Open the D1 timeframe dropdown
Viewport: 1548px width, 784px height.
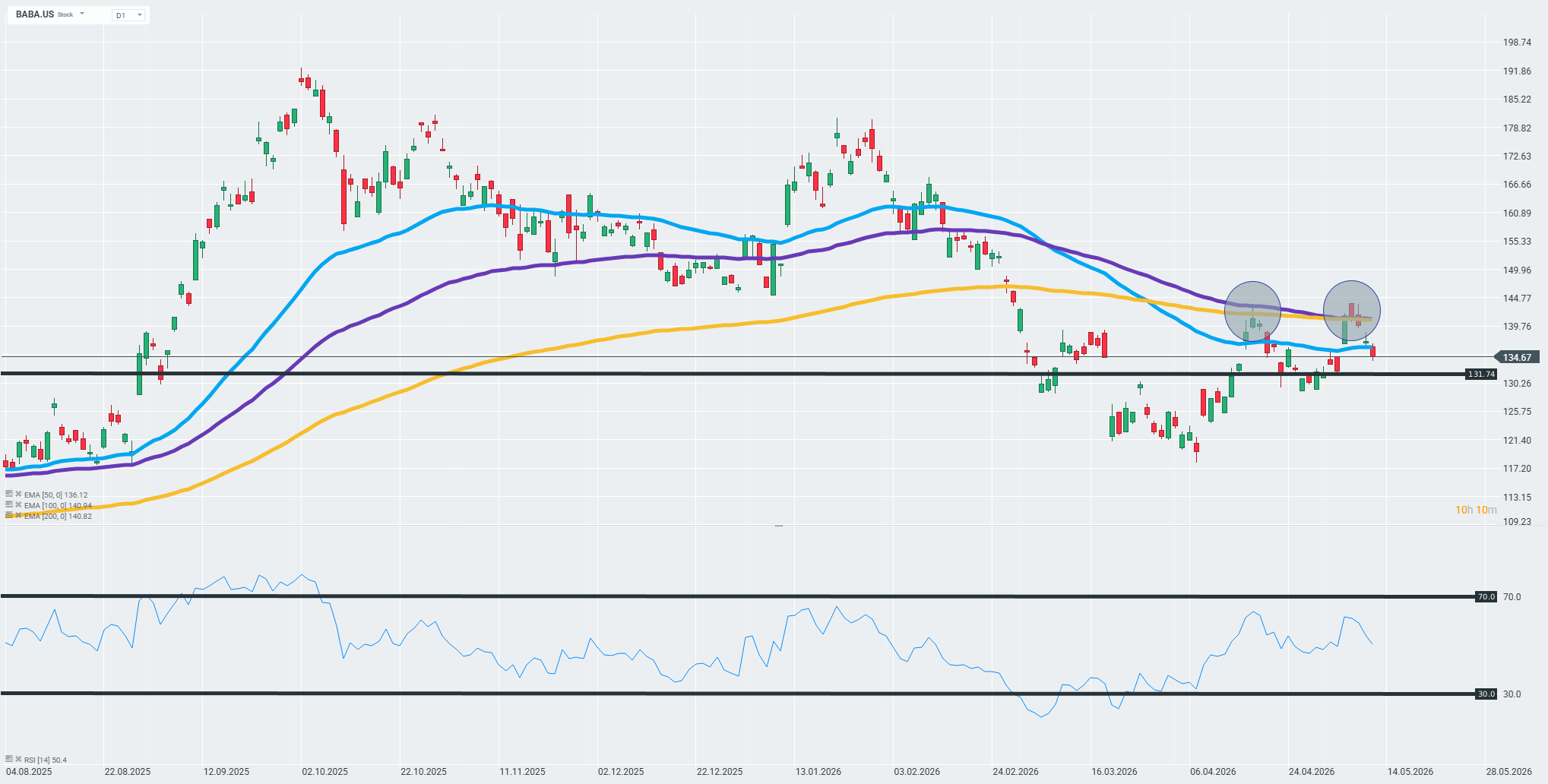click(x=128, y=15)
